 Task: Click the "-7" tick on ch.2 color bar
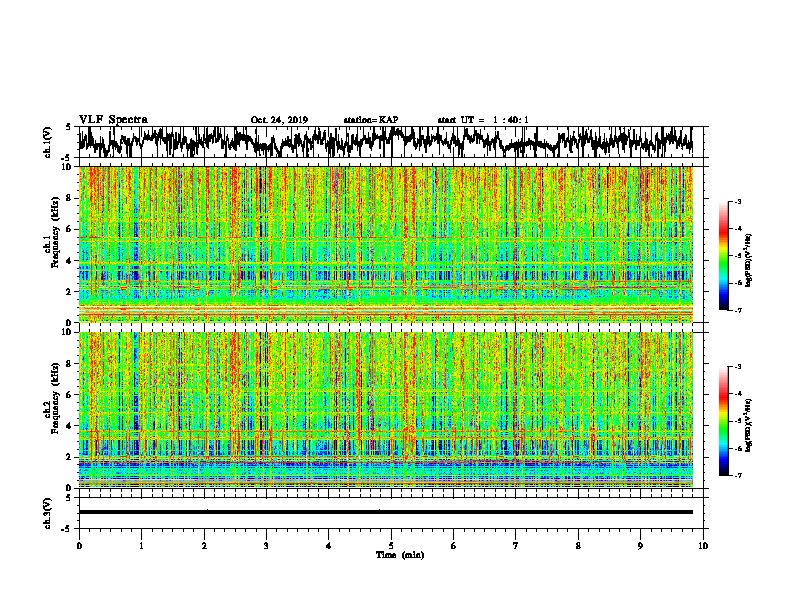(x=738, y=475)
